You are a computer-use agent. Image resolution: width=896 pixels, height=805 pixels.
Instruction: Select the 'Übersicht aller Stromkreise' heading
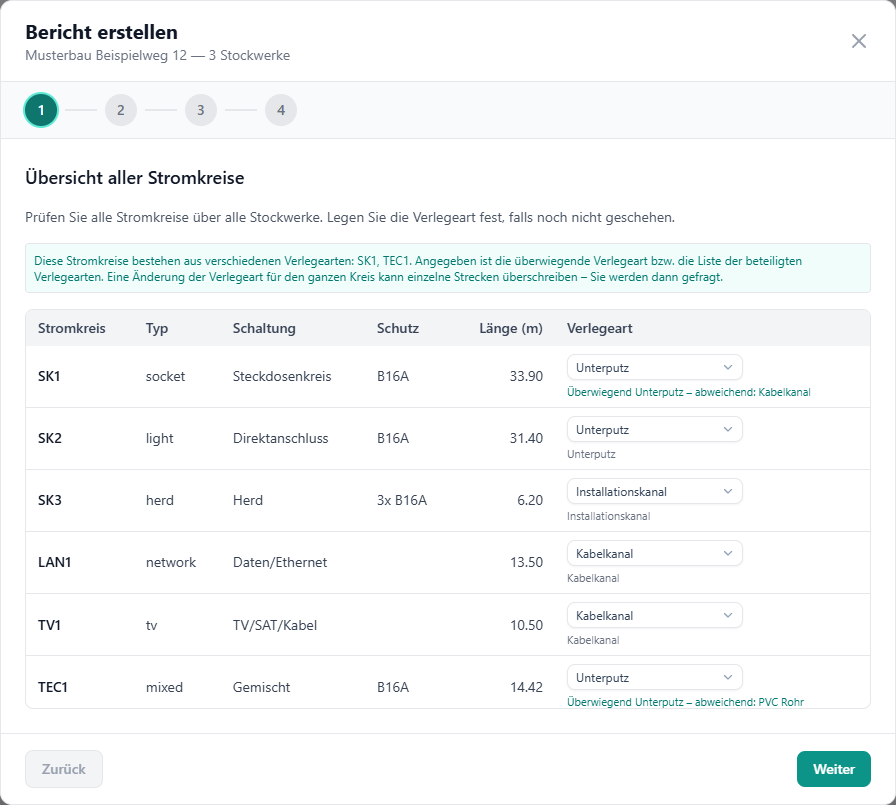pyautogui.click(x=135, y=178)
